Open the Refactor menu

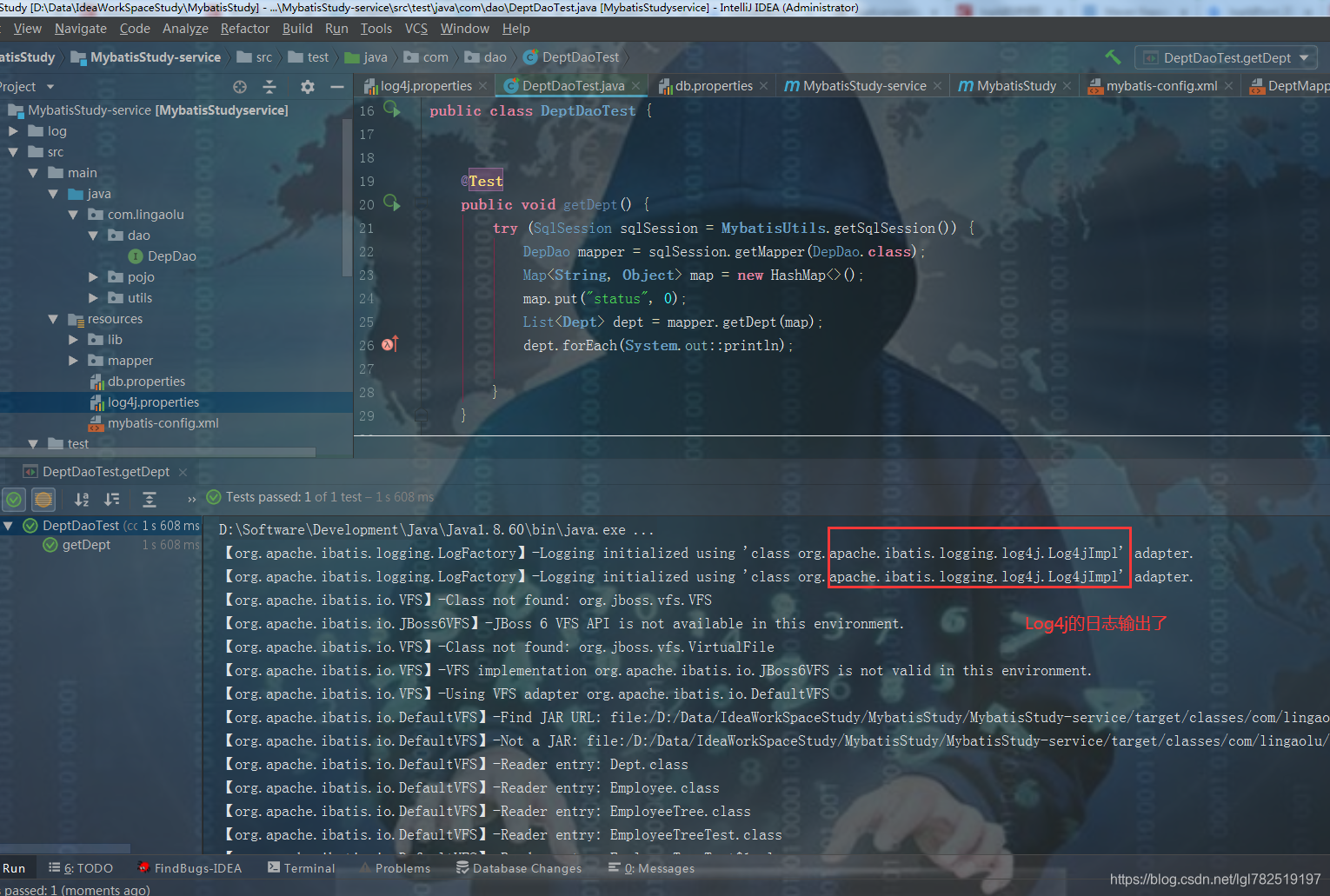244,28
